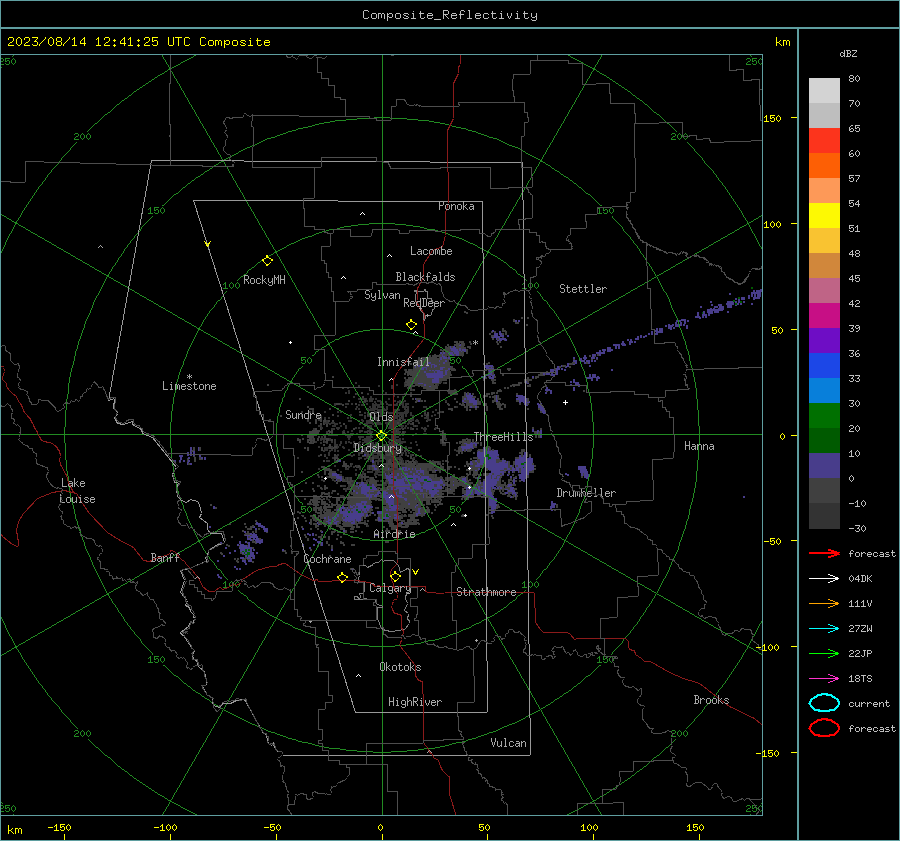Click the Cochrane map label
This screenshot has width=900, height=841.
327,559
